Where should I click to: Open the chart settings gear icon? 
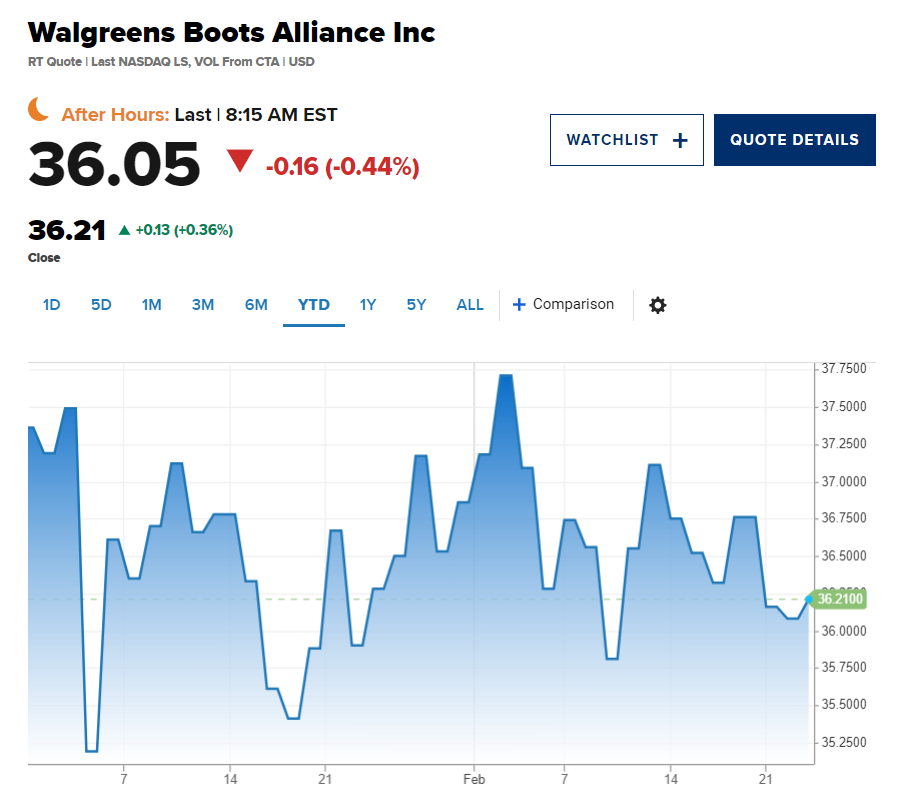pos(657,305)
